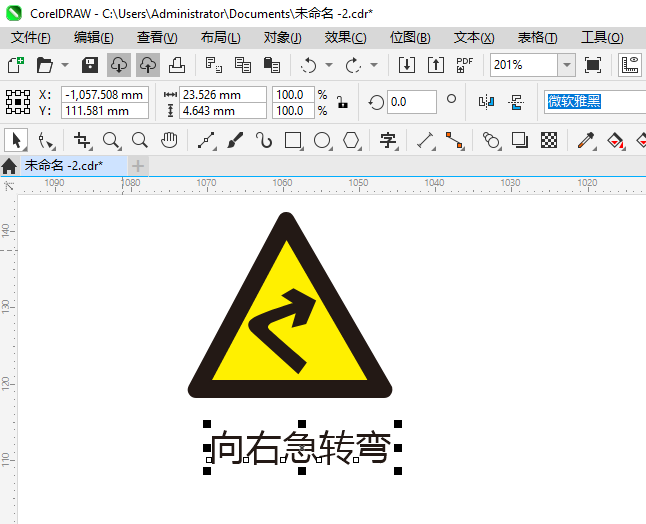Expand the Open recent files arrow

click(65, 65)
